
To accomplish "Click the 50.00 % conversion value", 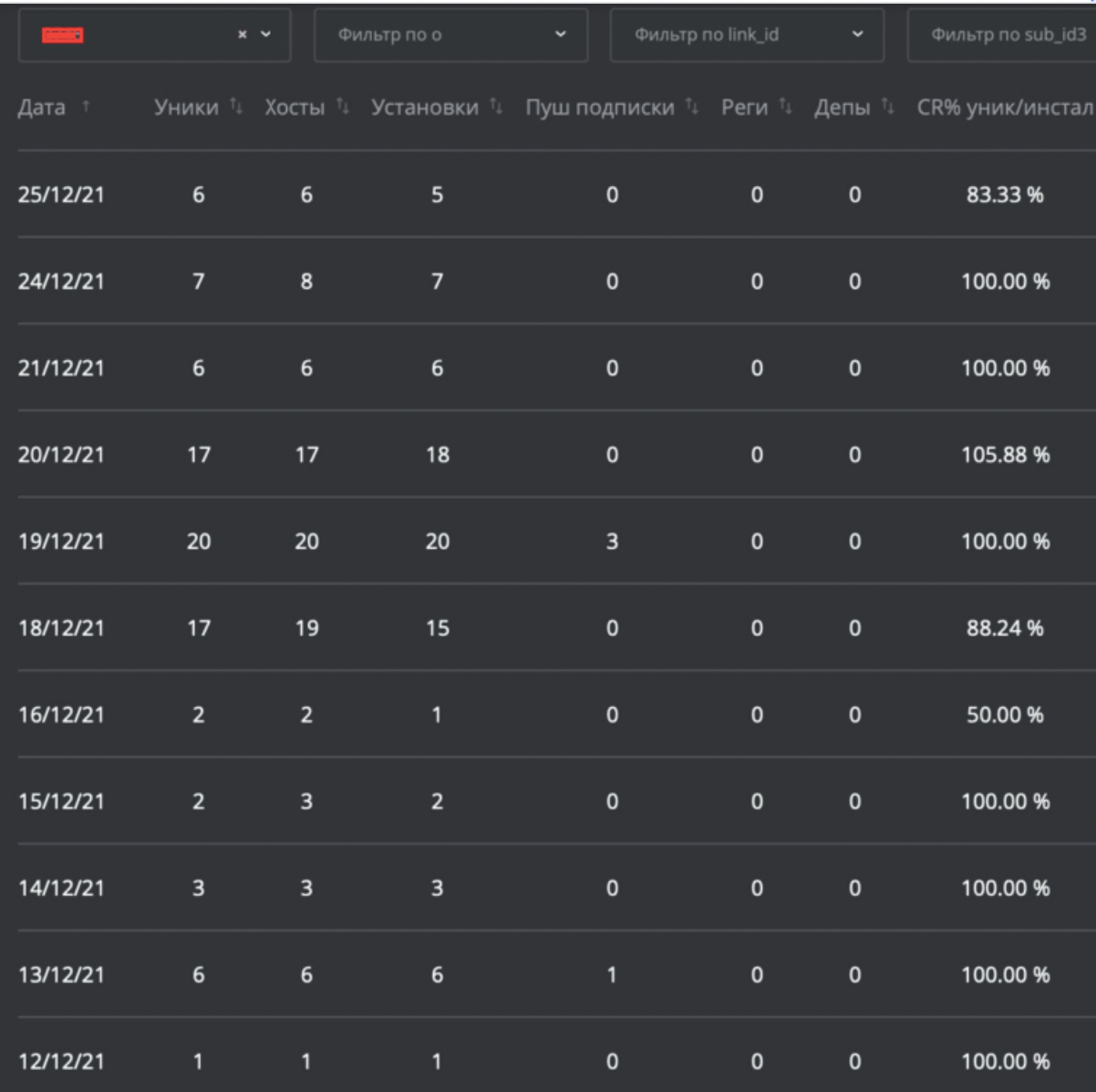I will click(x=1005, y=715).
